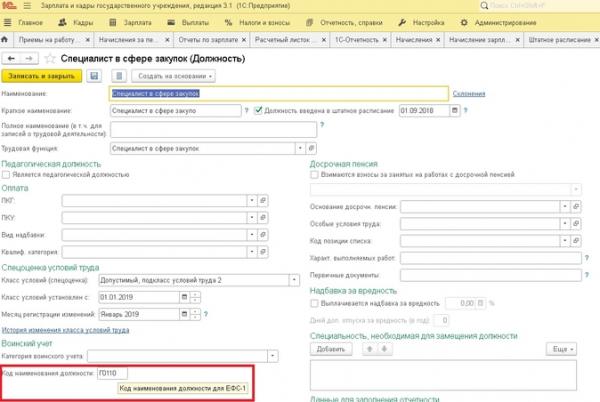This screenshot has width=600, height=402.
Task: Open the ПКУ linked record icon
Action: pyautogui.click(x=262, y=217)
